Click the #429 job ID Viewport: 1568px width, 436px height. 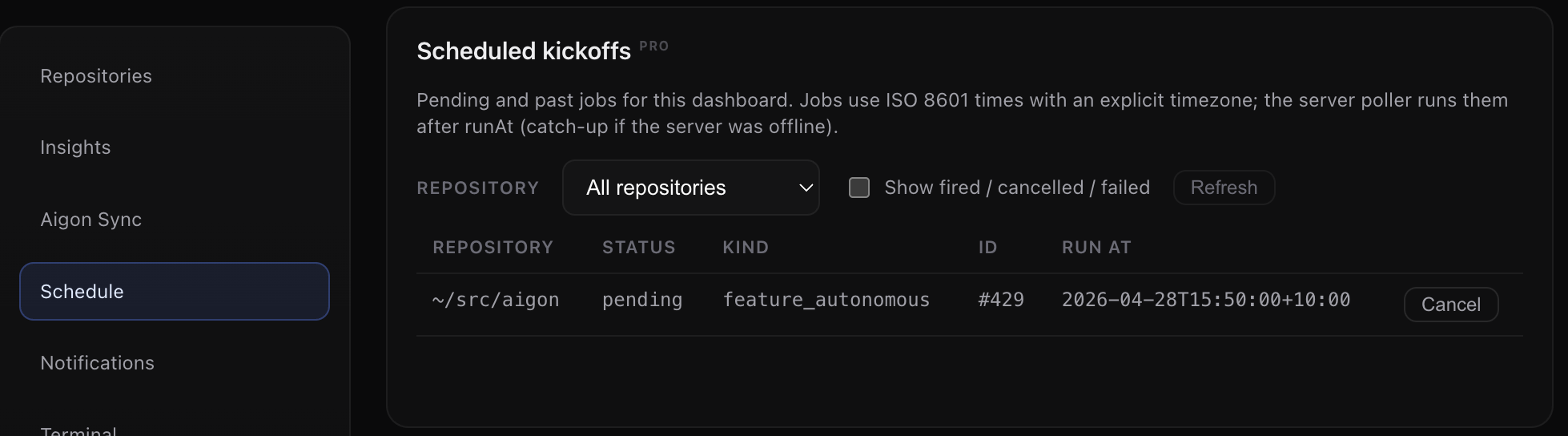click(1001, 300)
